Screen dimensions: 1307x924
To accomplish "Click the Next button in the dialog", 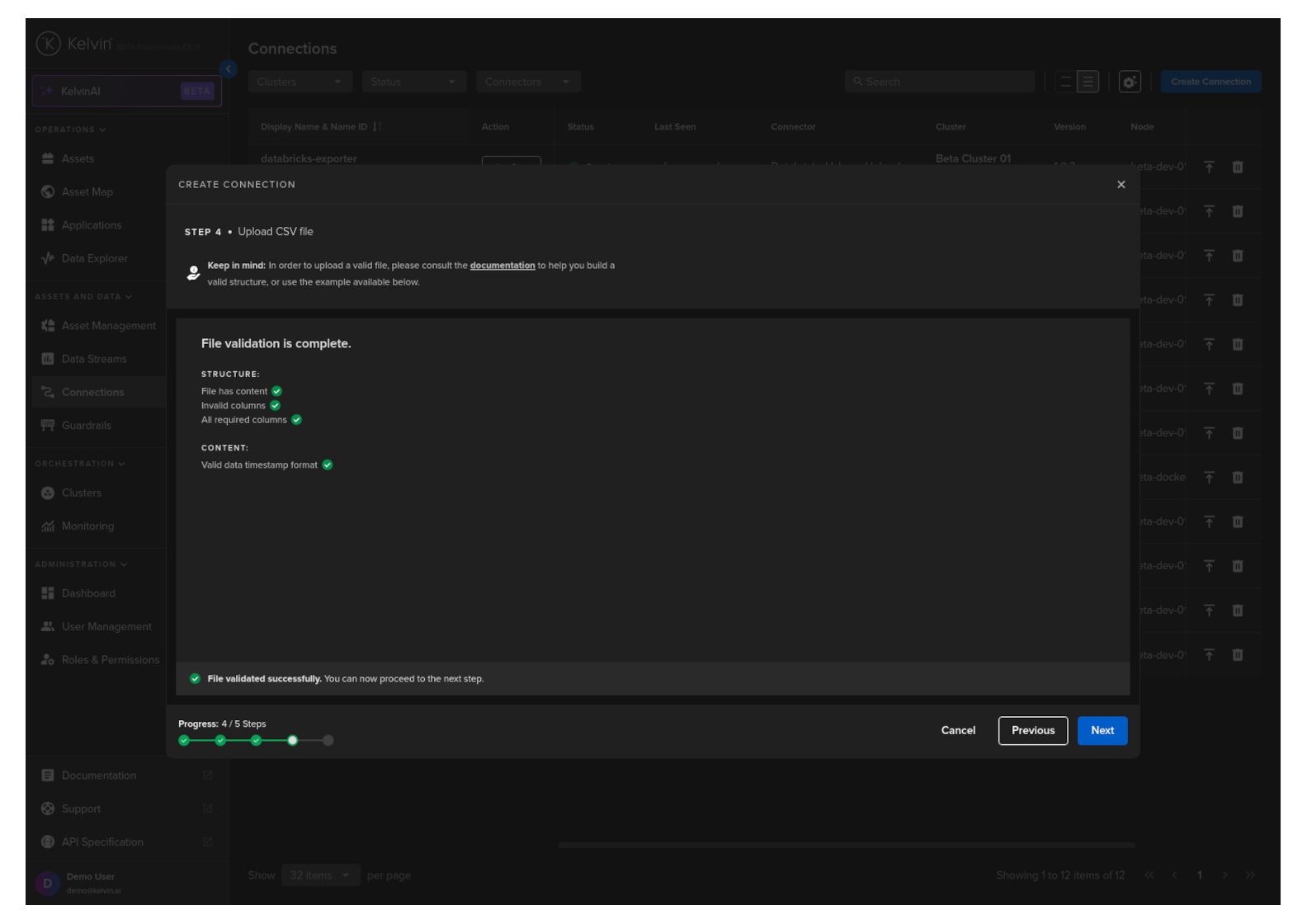I will pyautogui.click(x=1102, y=730).
